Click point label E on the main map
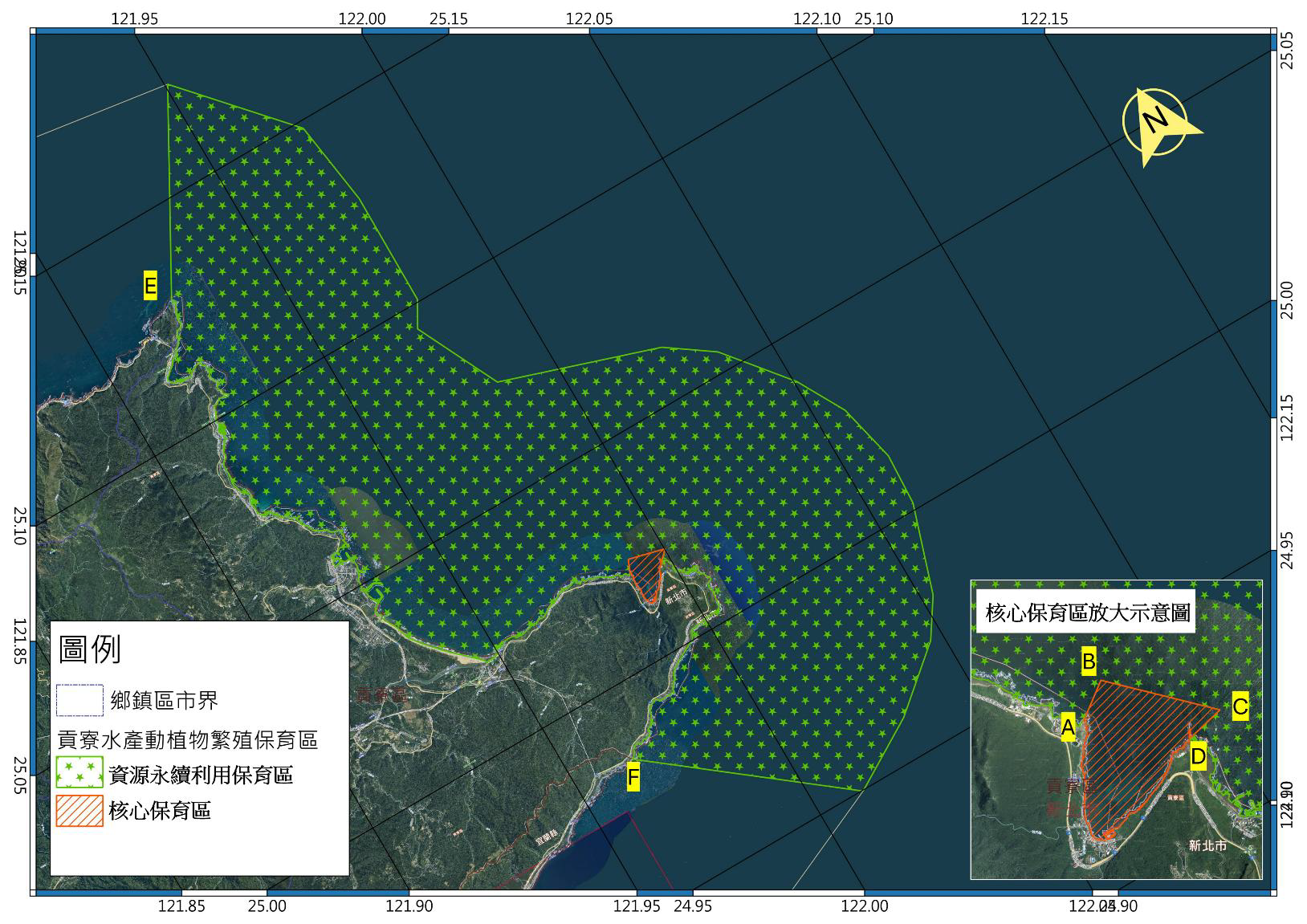Screen dimensions: 1307x924 [x=150, y=286]
